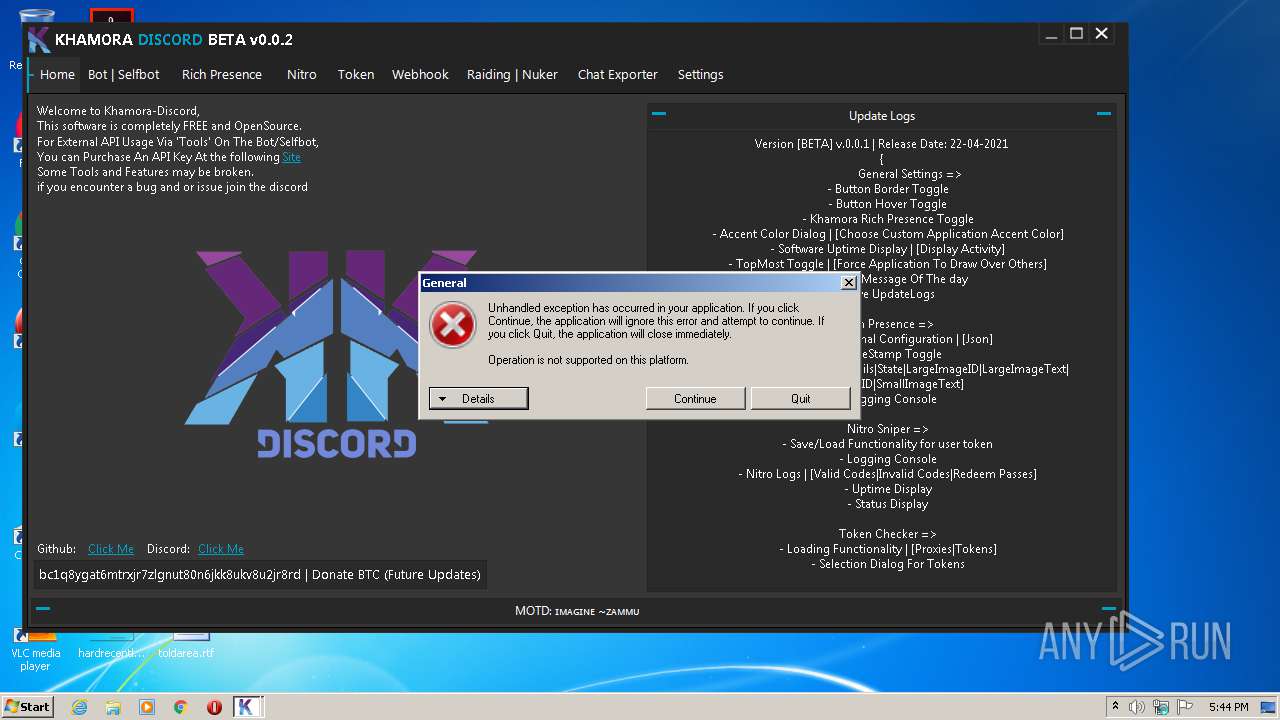Close the General error dialog
Image resolution: width=1280 pixels, height=720 pixels.
(x=848, y=283)
